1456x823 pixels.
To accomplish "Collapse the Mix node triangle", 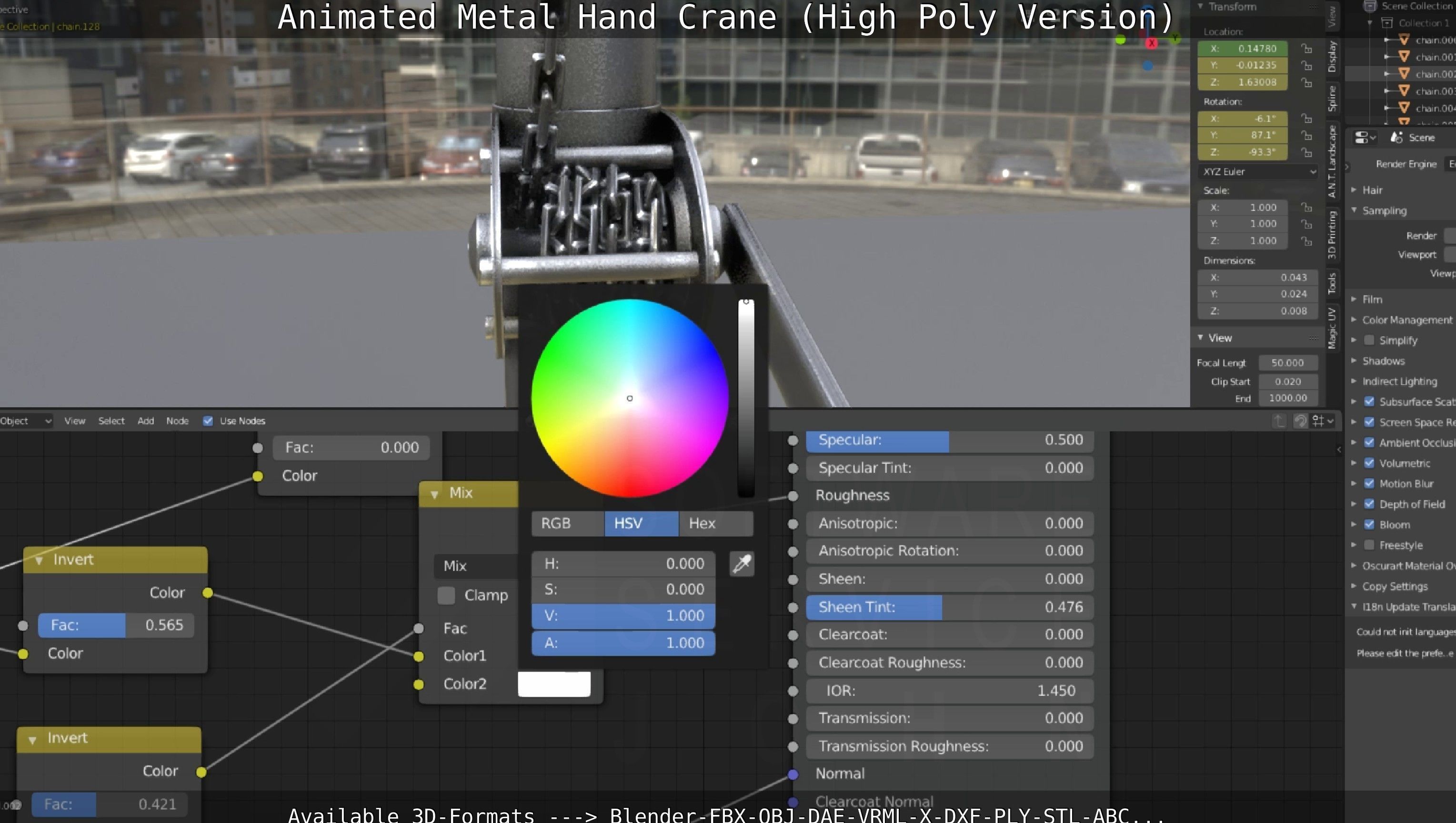I will [434, 494].
